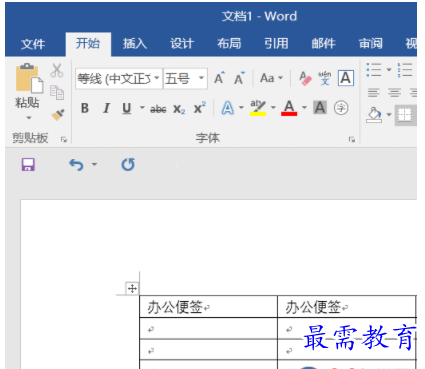Click the Copy icon
The height and width of the screenshot is (369, 425).
tap(57, 93)
